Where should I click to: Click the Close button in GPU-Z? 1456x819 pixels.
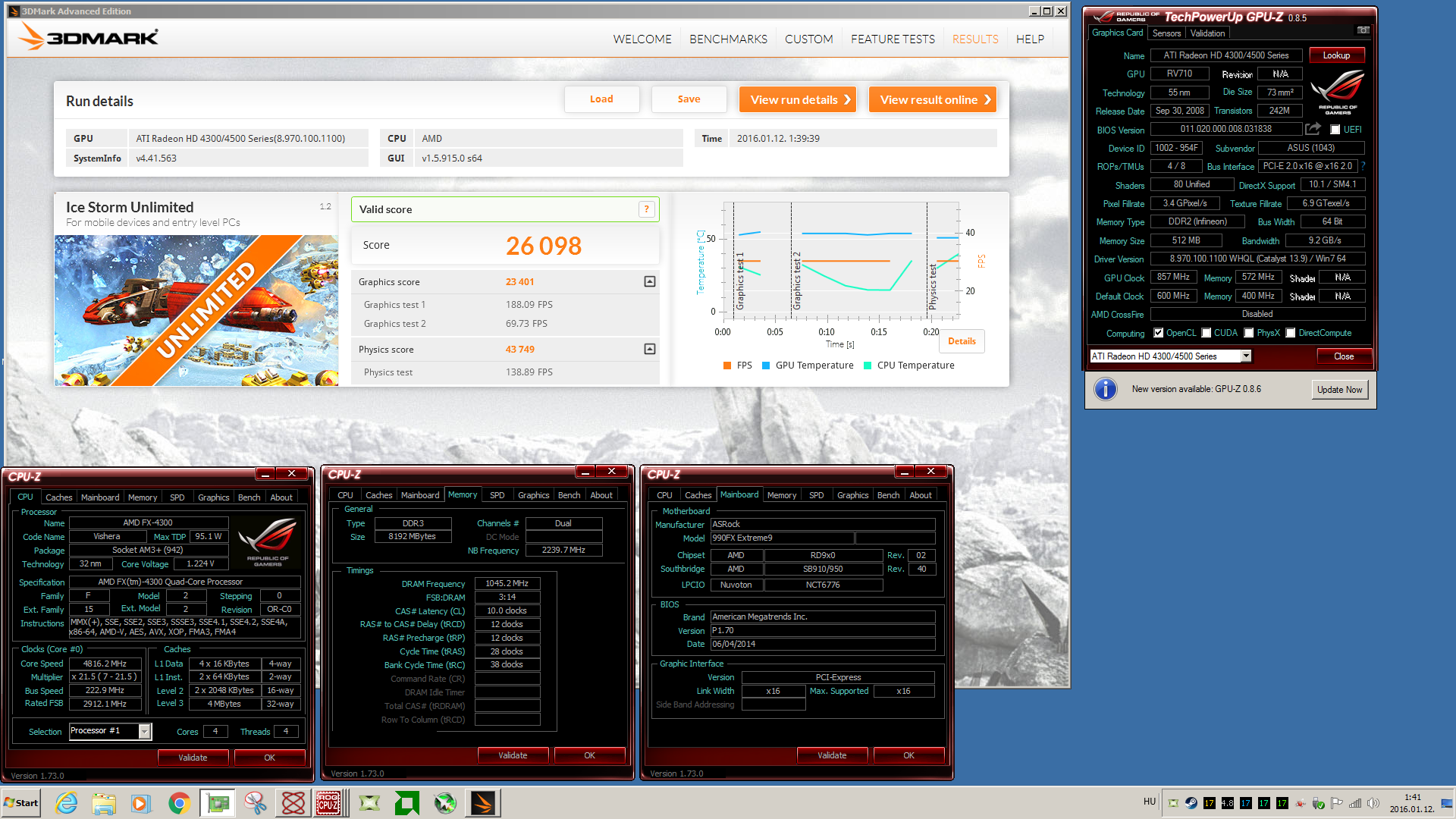point(1343,356)
